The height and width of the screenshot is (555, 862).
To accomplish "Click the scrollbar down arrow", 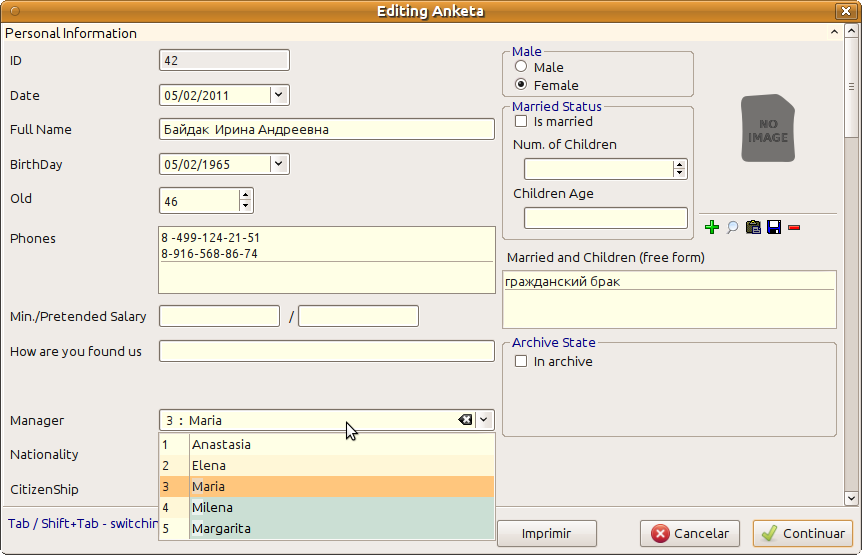I will (x=851, y=498).
